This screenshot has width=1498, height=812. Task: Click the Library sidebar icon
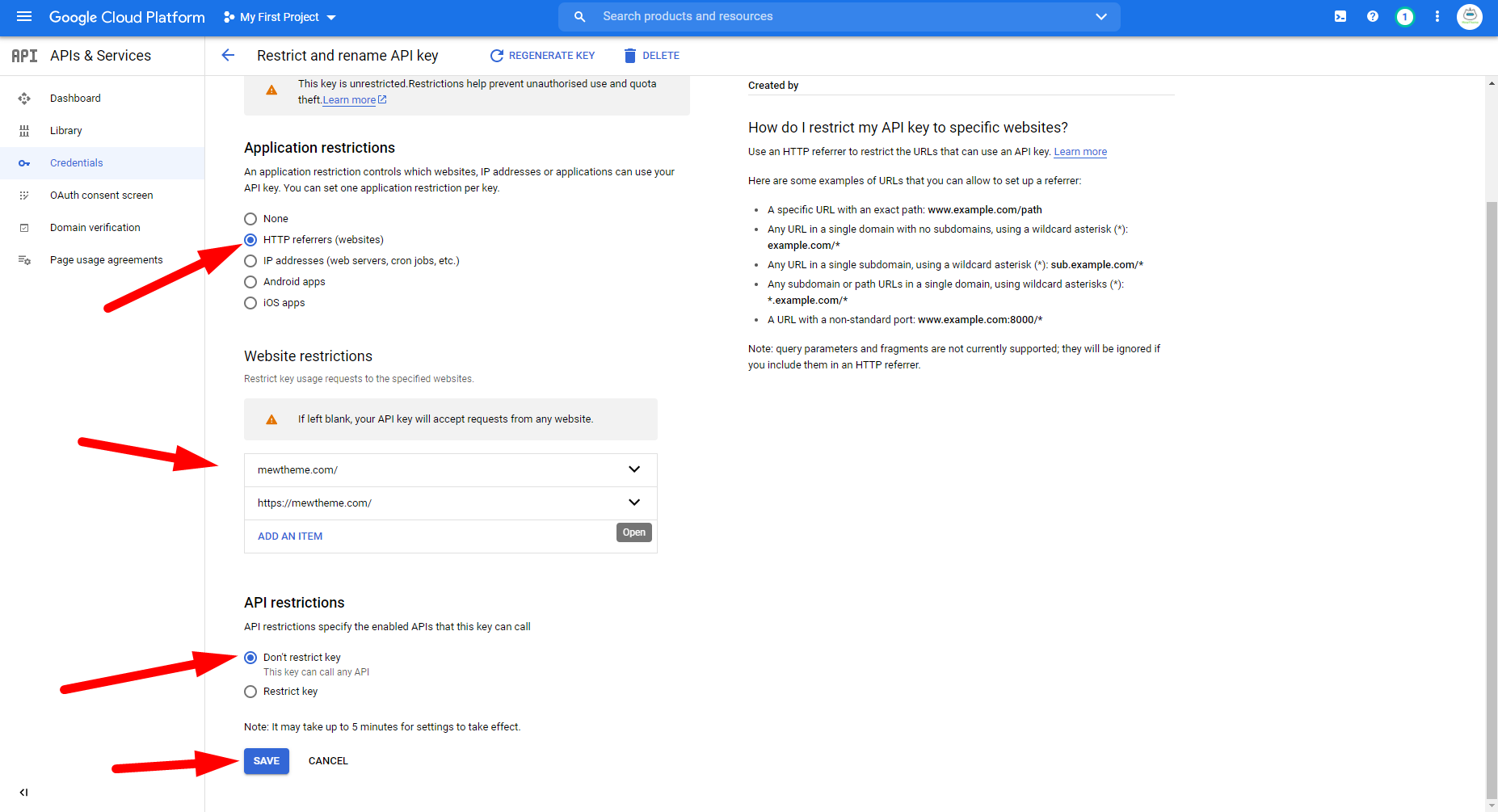click(x=24, y=131)
